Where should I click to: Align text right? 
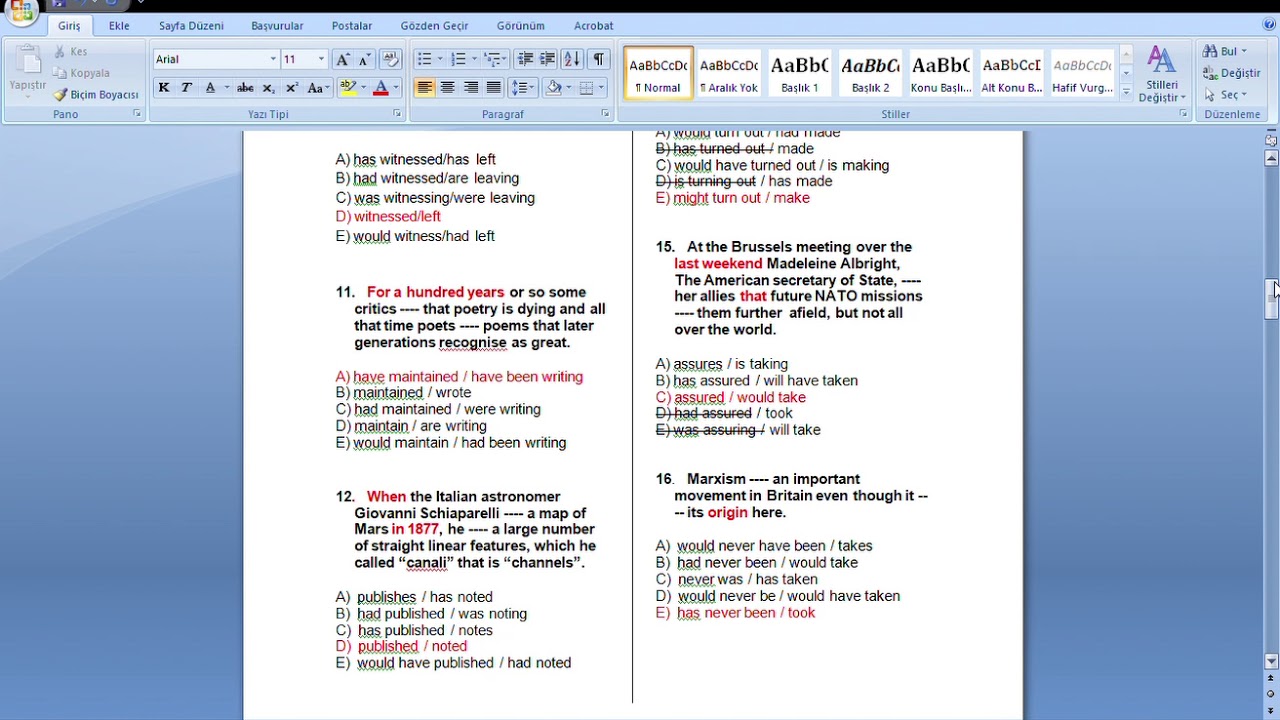tap(471, 88)
